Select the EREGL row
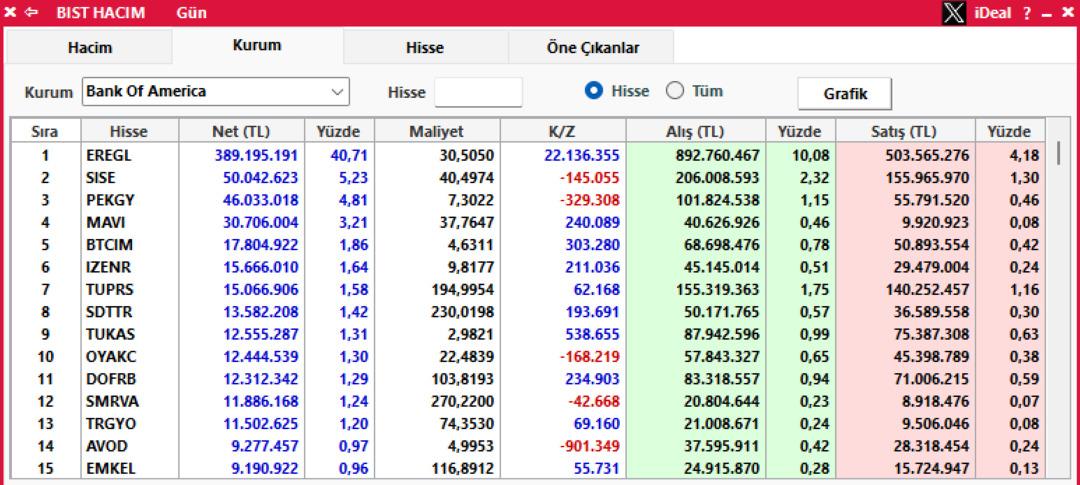This screenshot has width=1080, height=485. point(528,156)
